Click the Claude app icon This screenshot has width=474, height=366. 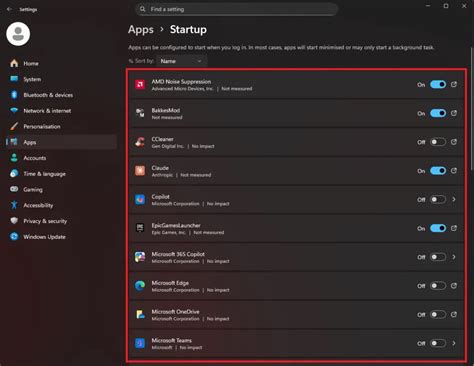coord(140,171)
